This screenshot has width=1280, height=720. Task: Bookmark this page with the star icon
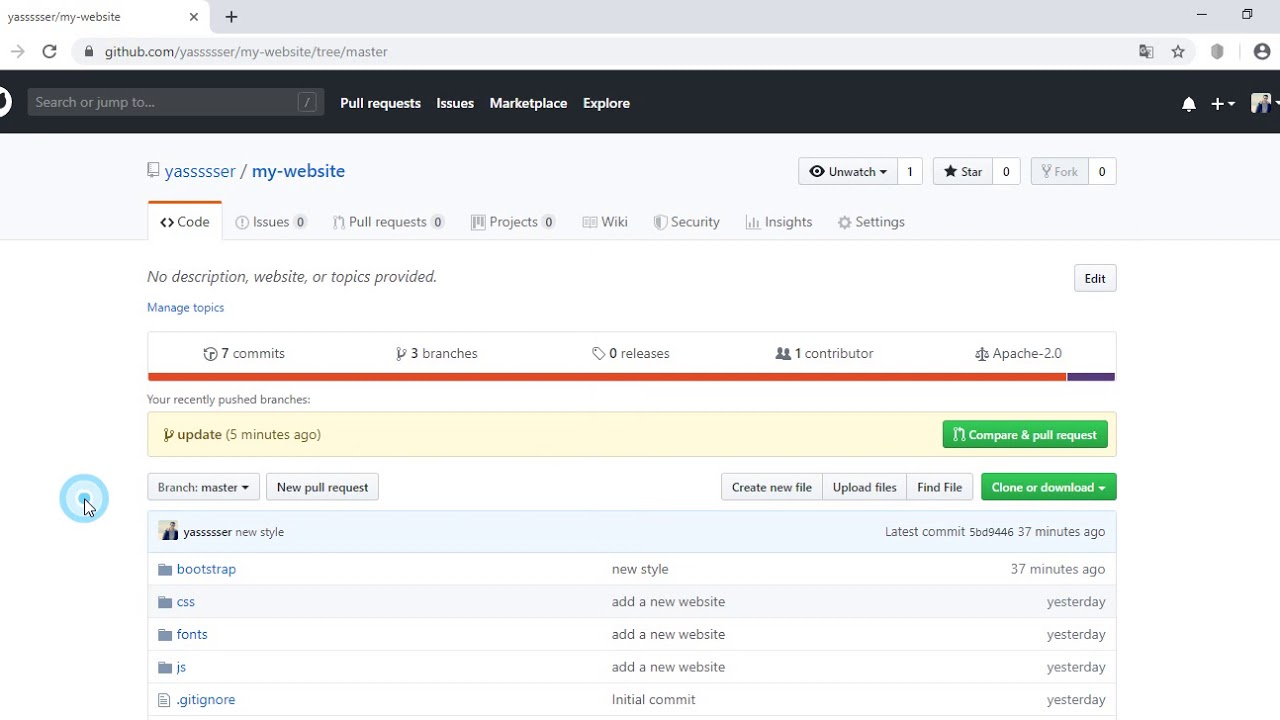1178,52
